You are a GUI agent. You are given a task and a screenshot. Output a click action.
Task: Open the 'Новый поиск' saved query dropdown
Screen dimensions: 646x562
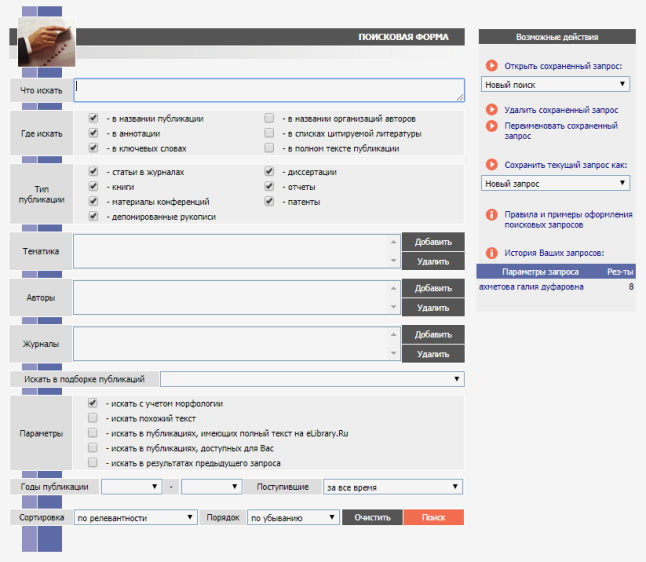pos(554,85)
